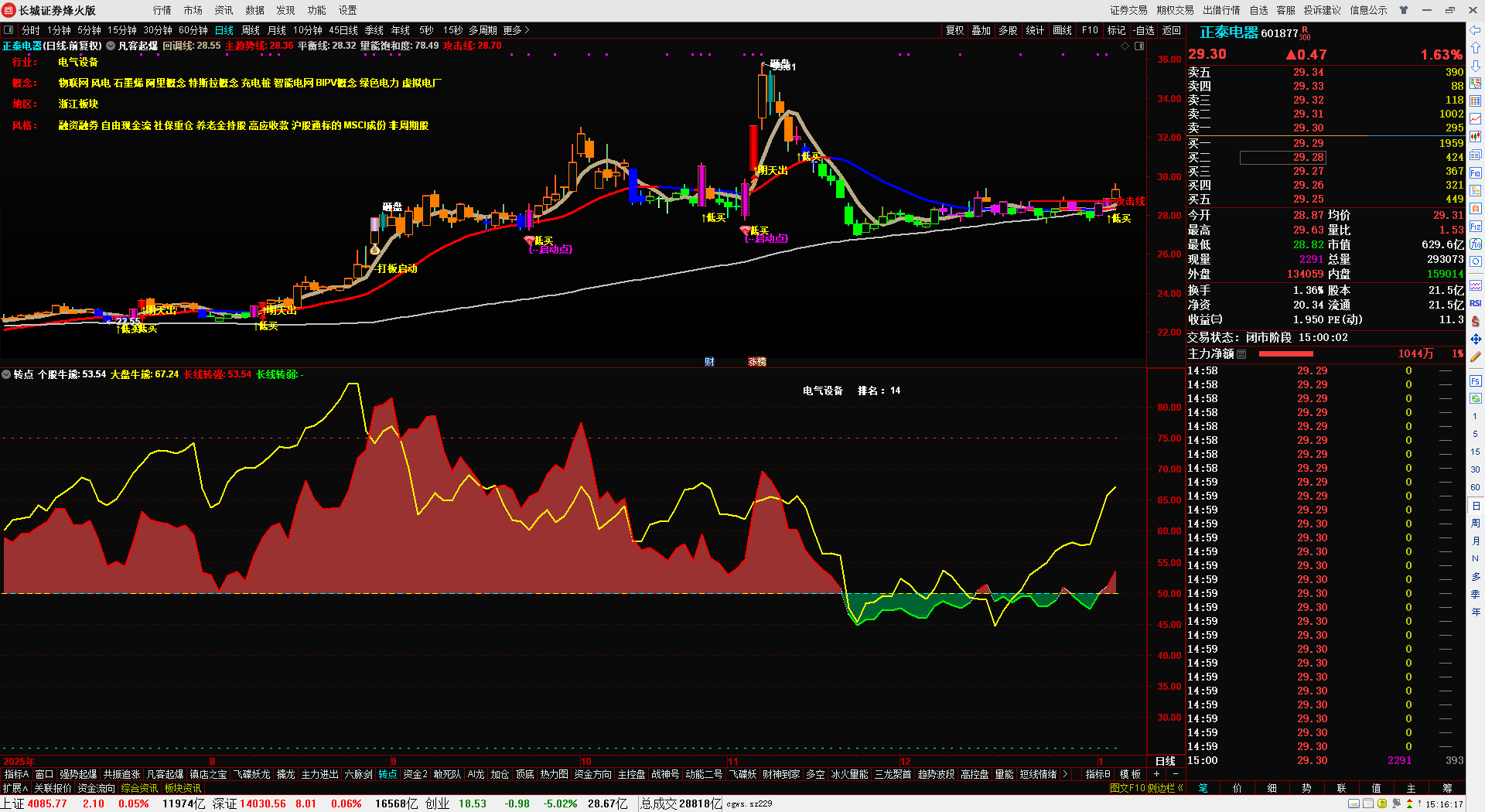
Task: Click the red dollar sign sidebar icon
Action: pos(1475,321)
